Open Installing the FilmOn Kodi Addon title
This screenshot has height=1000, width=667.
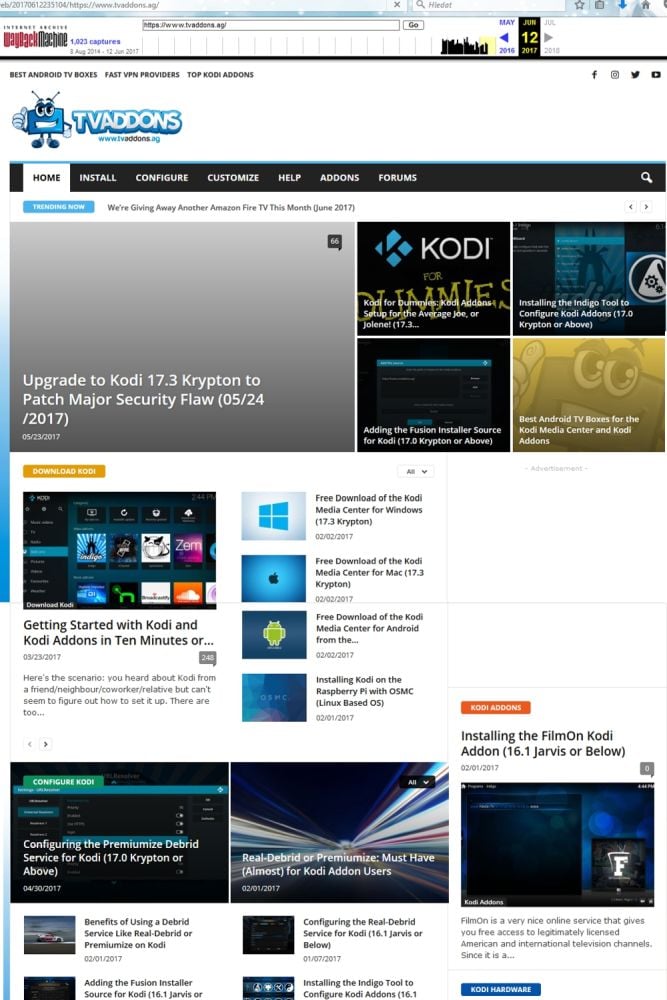[x=543, y=744]
